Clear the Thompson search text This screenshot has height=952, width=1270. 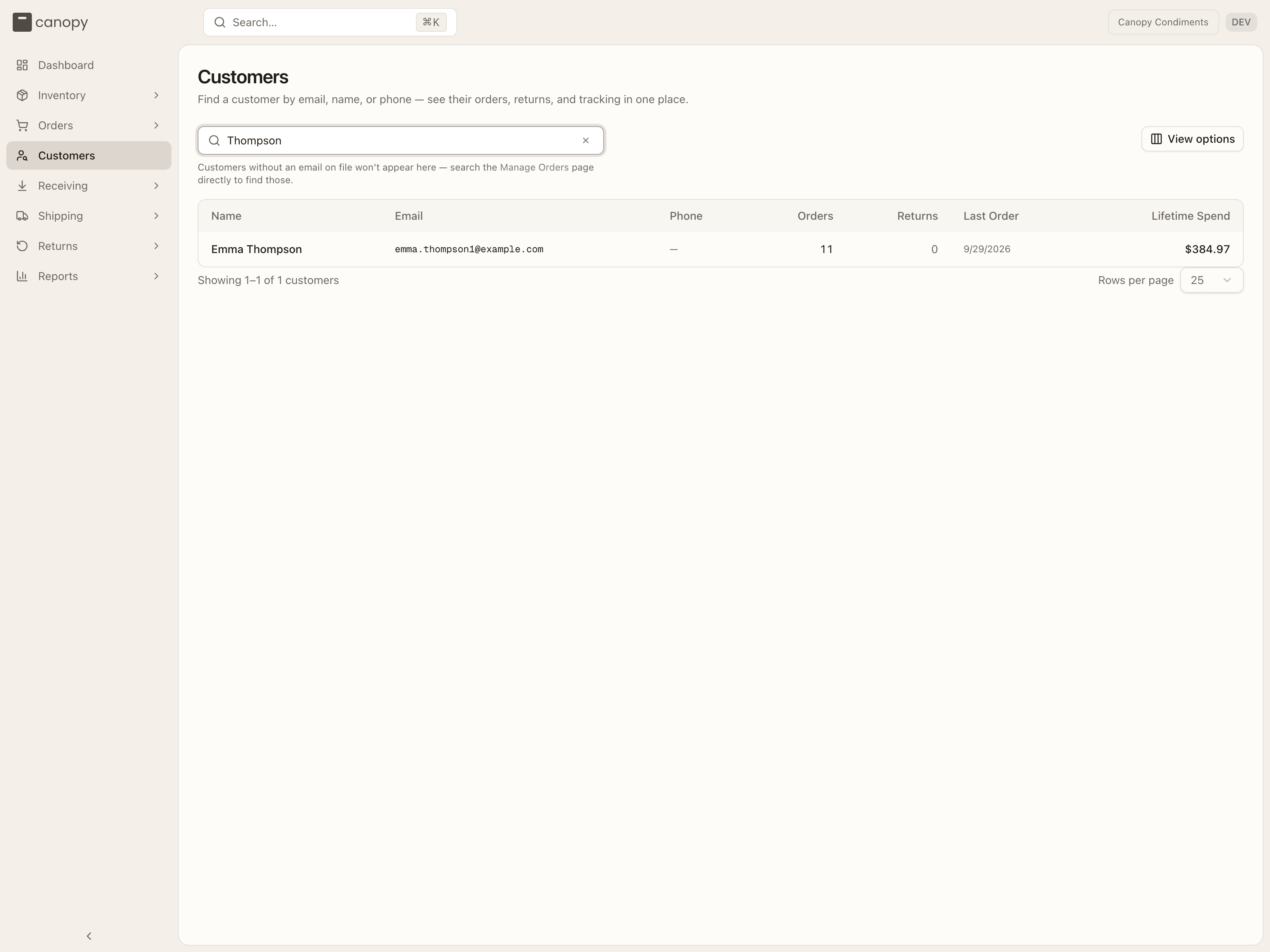click(586, 140)
